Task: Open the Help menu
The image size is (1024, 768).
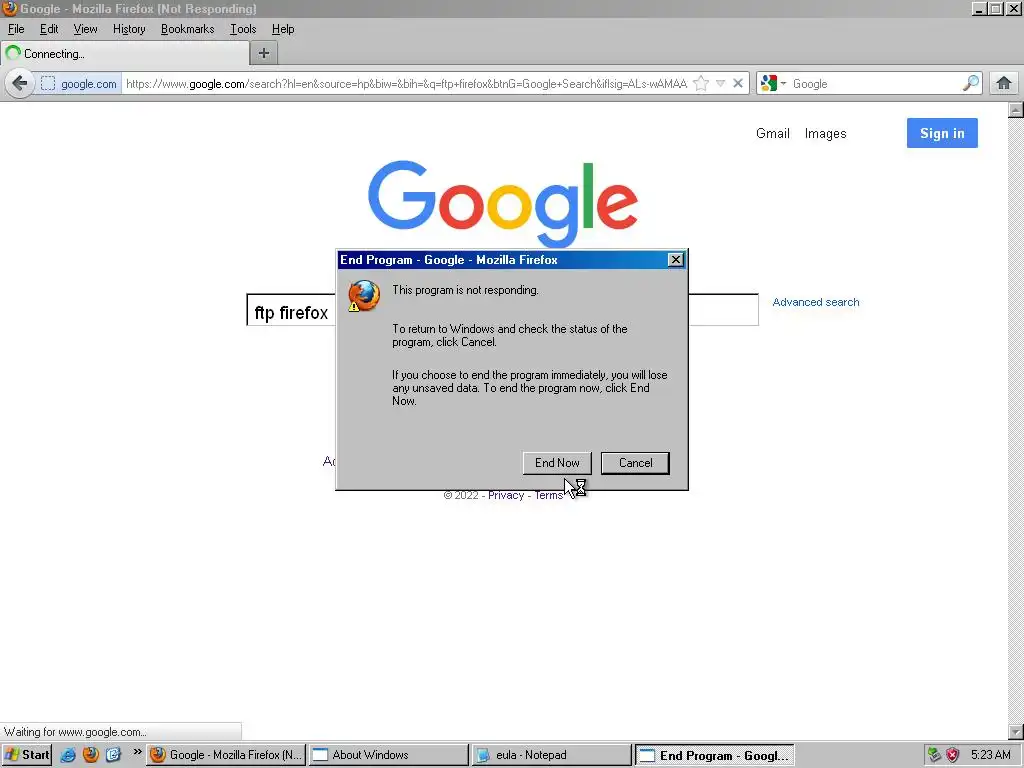Action: point(283,29)
